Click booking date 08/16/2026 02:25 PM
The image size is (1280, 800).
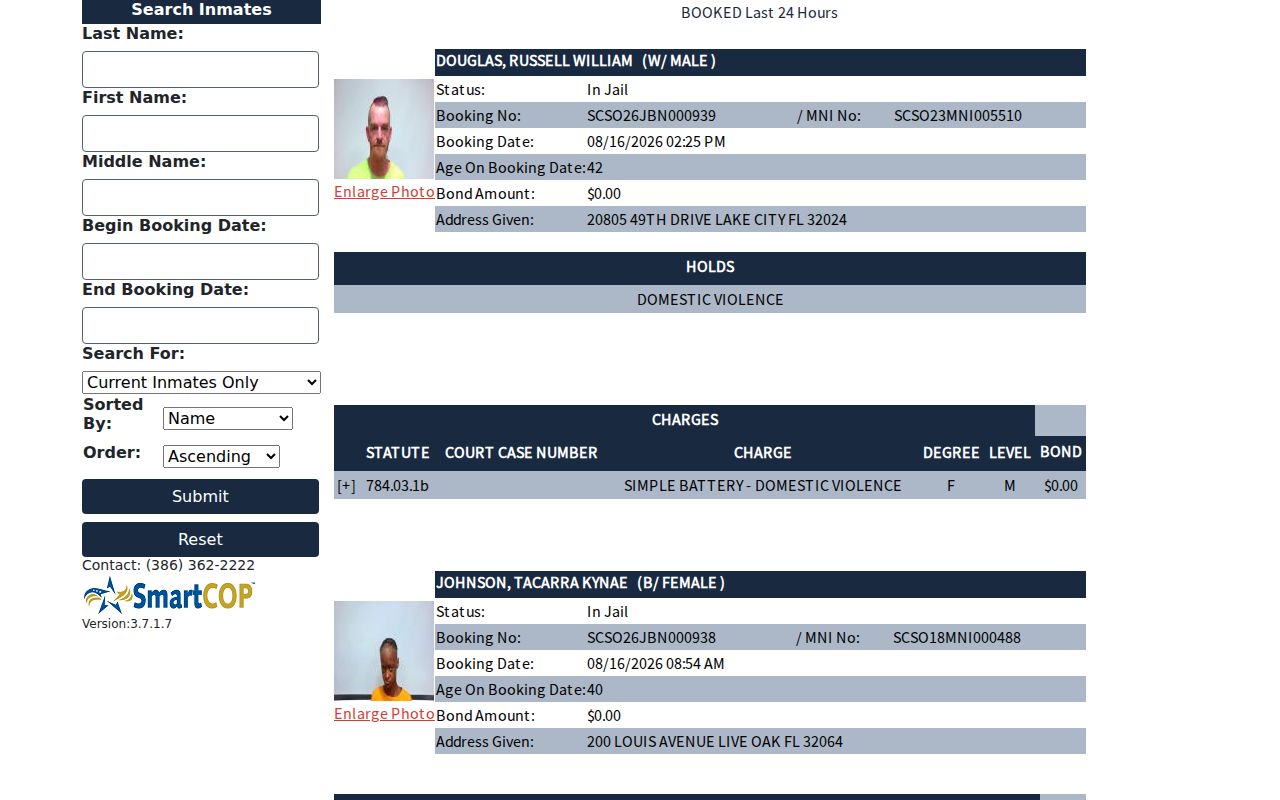(656, 142)
